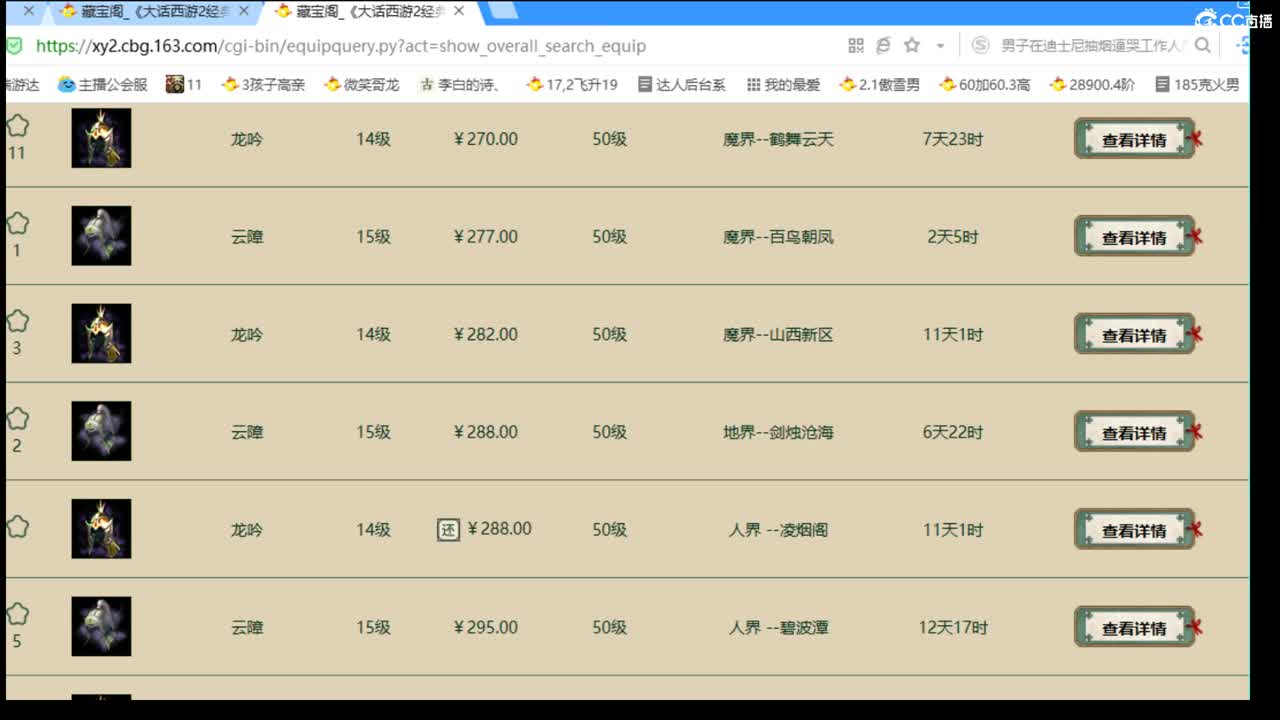
Task: View details for ¥295.00 云障 listing
Action: pos(1135,628)
